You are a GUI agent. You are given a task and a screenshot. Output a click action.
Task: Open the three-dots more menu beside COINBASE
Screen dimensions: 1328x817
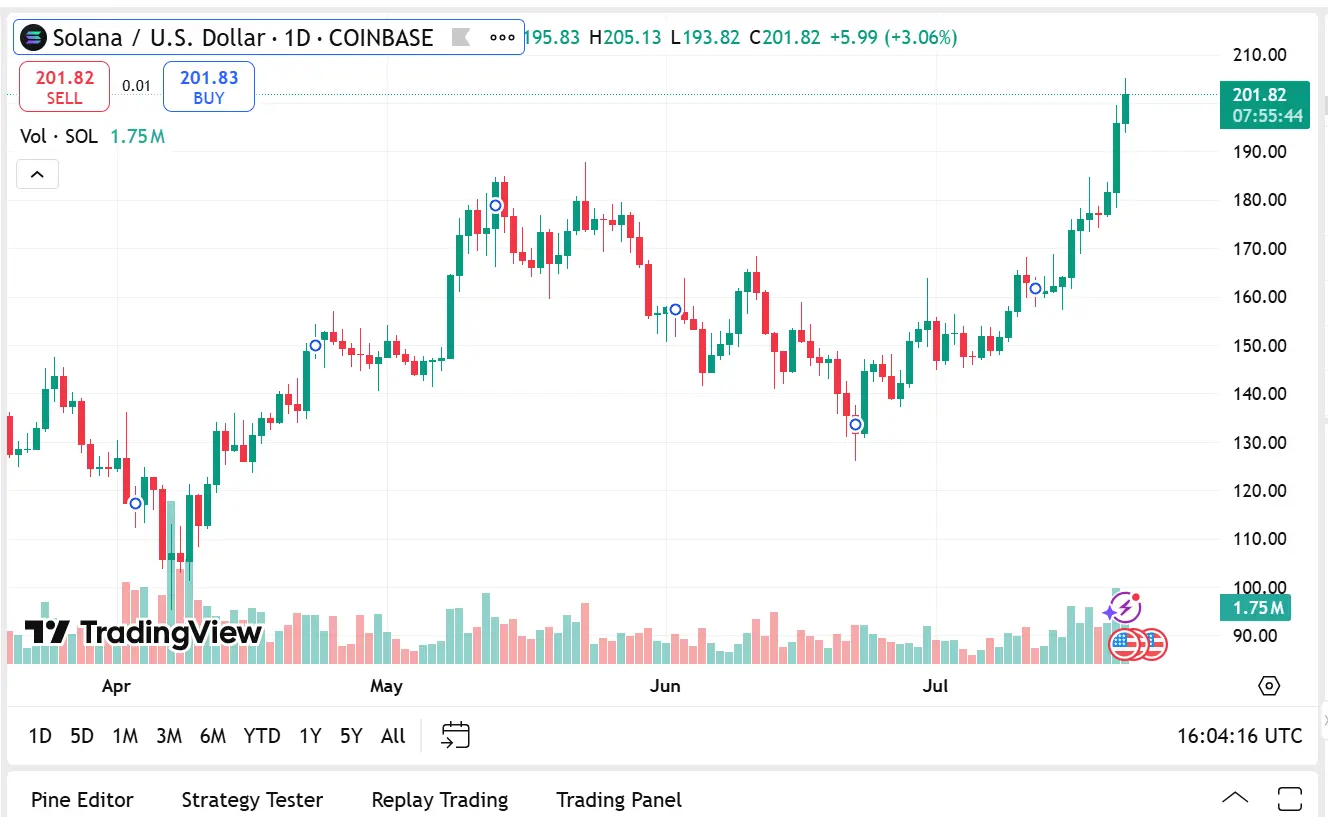[x=502, y=38]
